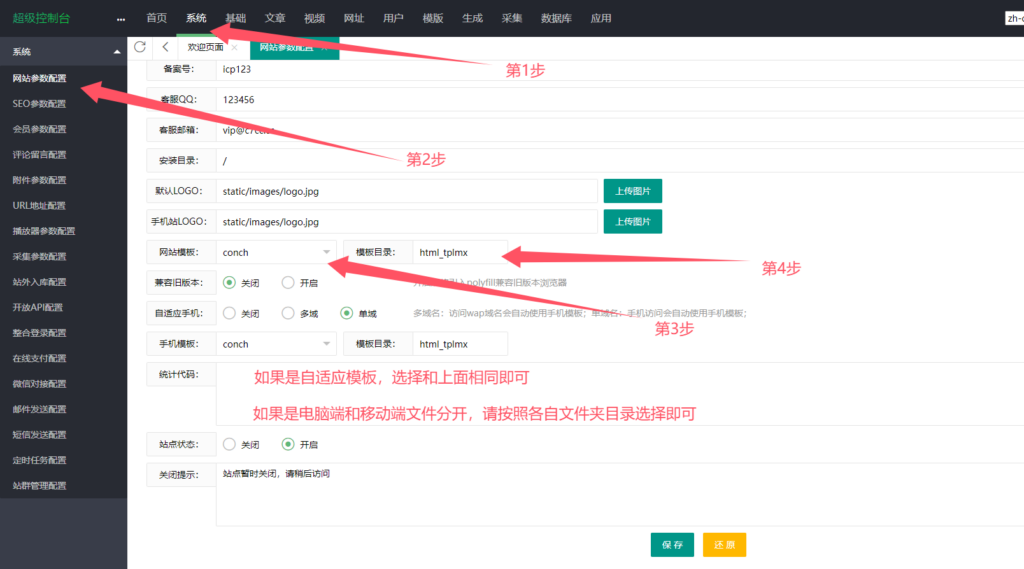The image size is (1024, 569).
Task: Open 网站参数配置 in the sidebar
Action: click(39, 78)
